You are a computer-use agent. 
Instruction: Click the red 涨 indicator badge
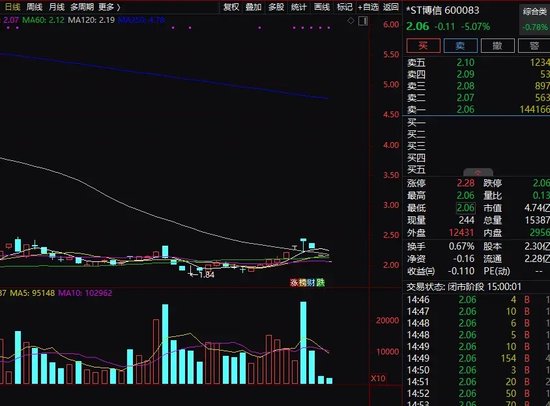(x=294, y=282)
